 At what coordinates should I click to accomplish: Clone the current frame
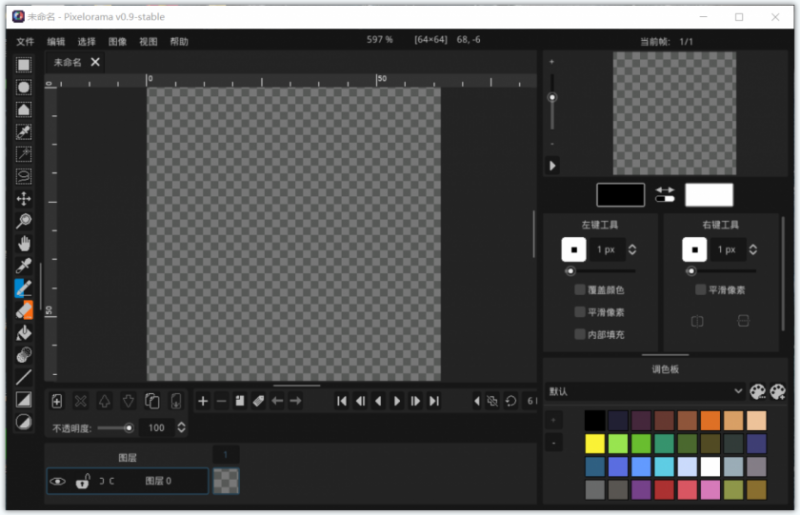click(240, 401)
